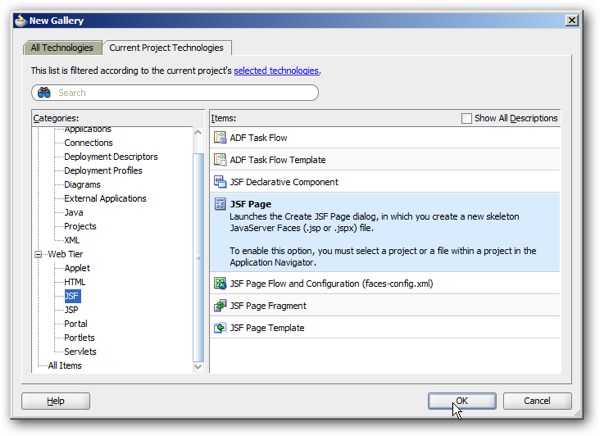Select the JSP category
Screen dimensions: 600x436
72,310
